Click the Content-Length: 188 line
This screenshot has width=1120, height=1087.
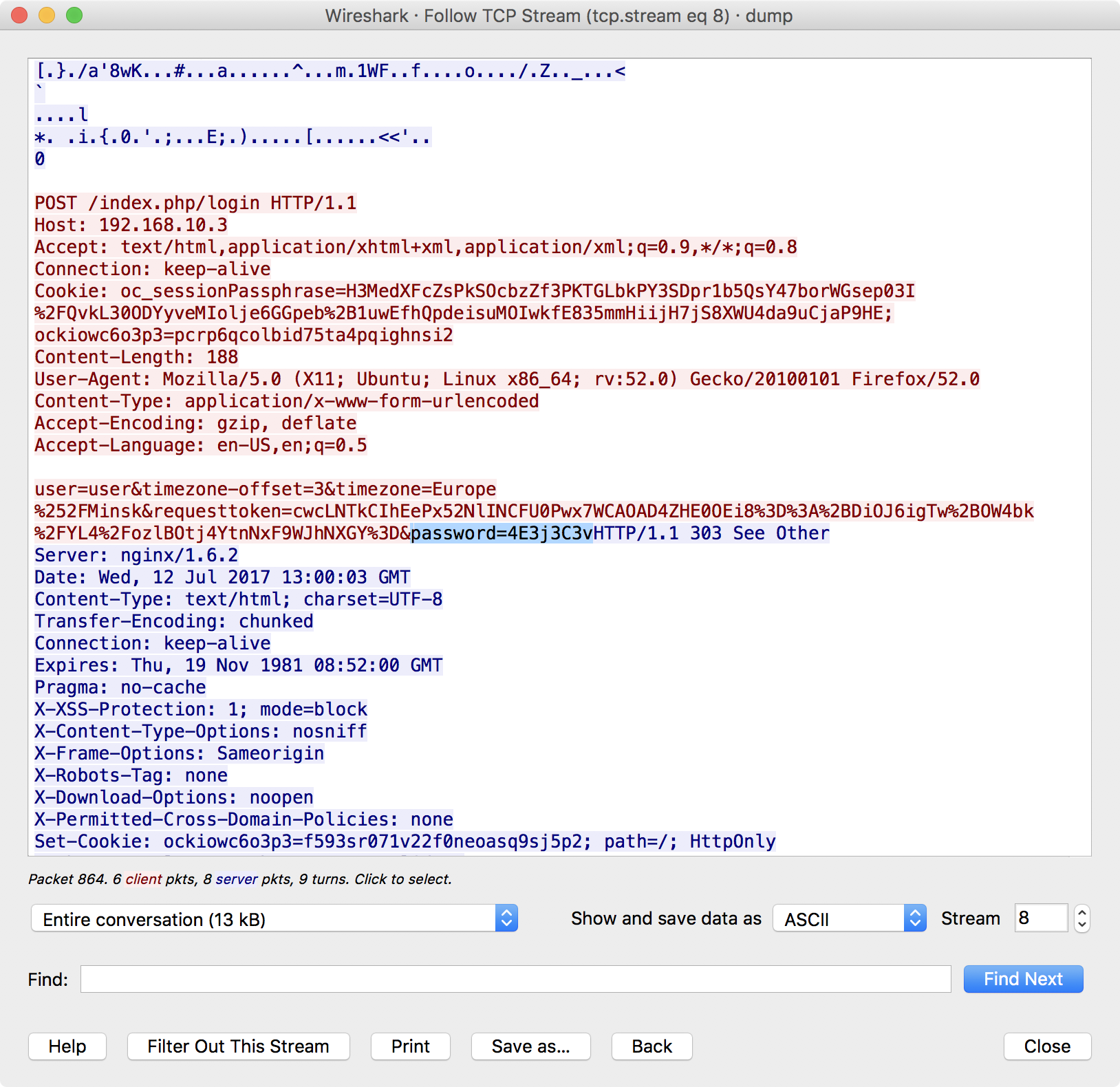pos(136,357)
